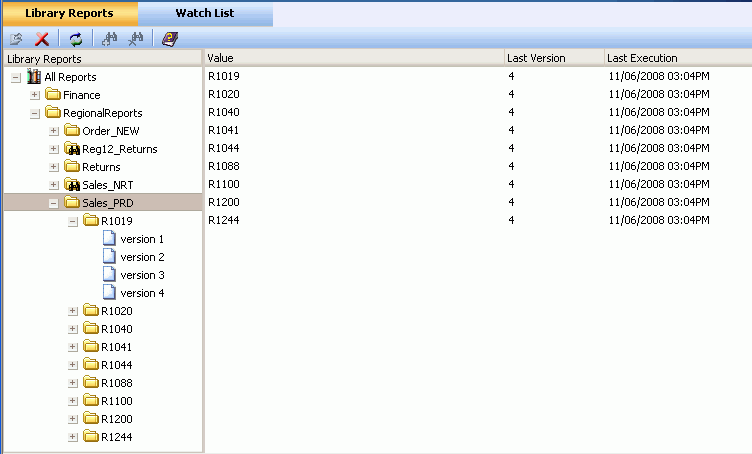Viewport: 752px width, 454px height.
Task: Switch to the Watch List tab
Action: point(205,13)
